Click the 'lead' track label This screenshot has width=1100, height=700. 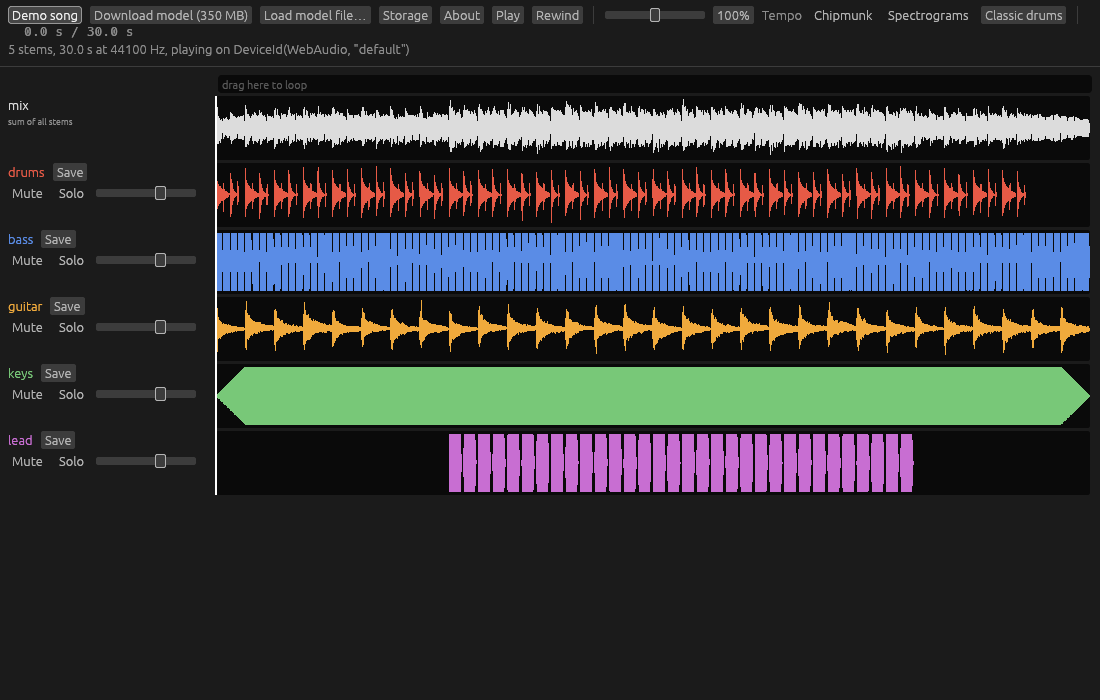point(20,440)
